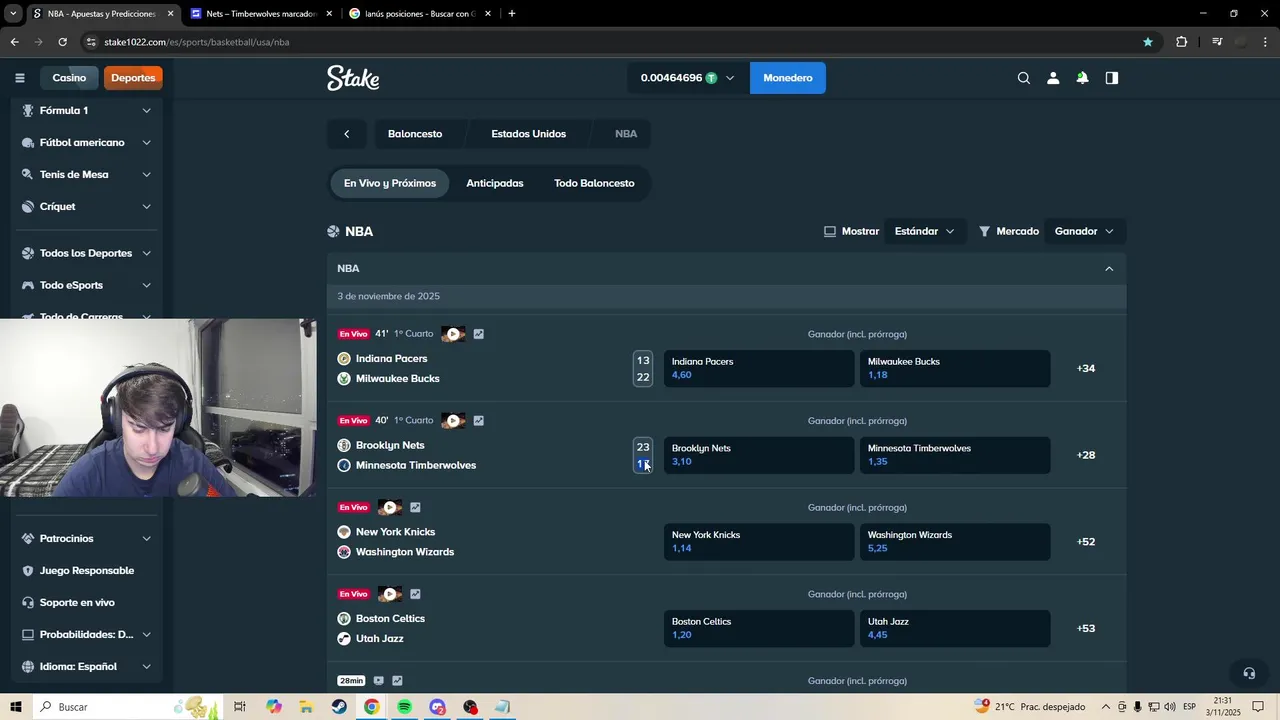
Task: Expand Todos los Deportes section
Action: (86, 254)
